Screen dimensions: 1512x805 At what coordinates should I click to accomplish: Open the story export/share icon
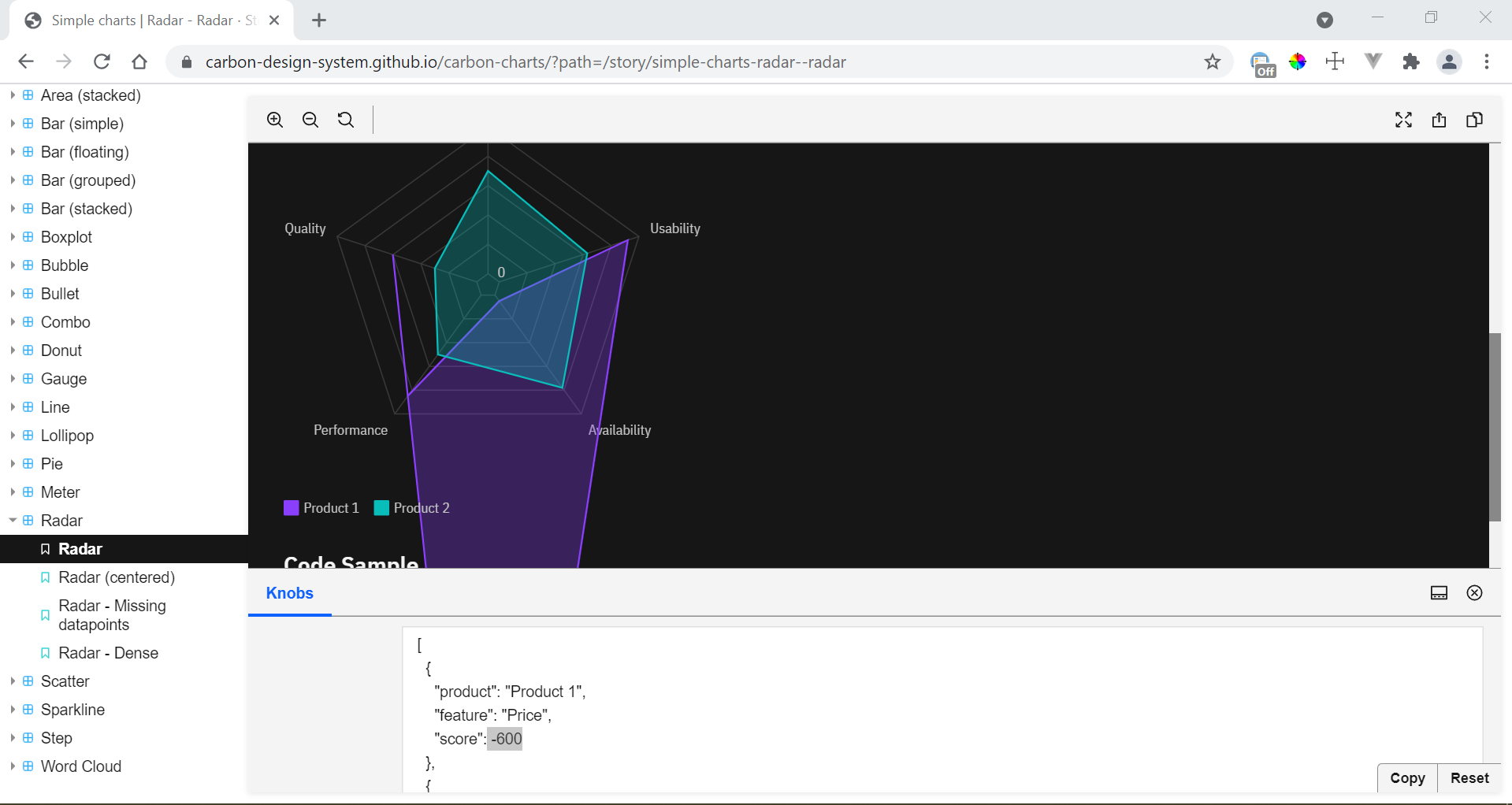point(1439,121)
